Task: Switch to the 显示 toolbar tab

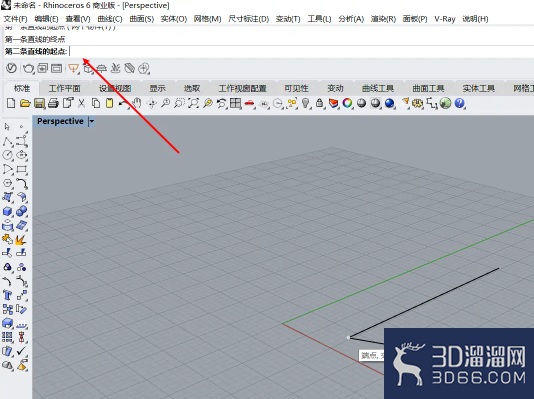Action: pyautogui.click(x=157, y=89)
